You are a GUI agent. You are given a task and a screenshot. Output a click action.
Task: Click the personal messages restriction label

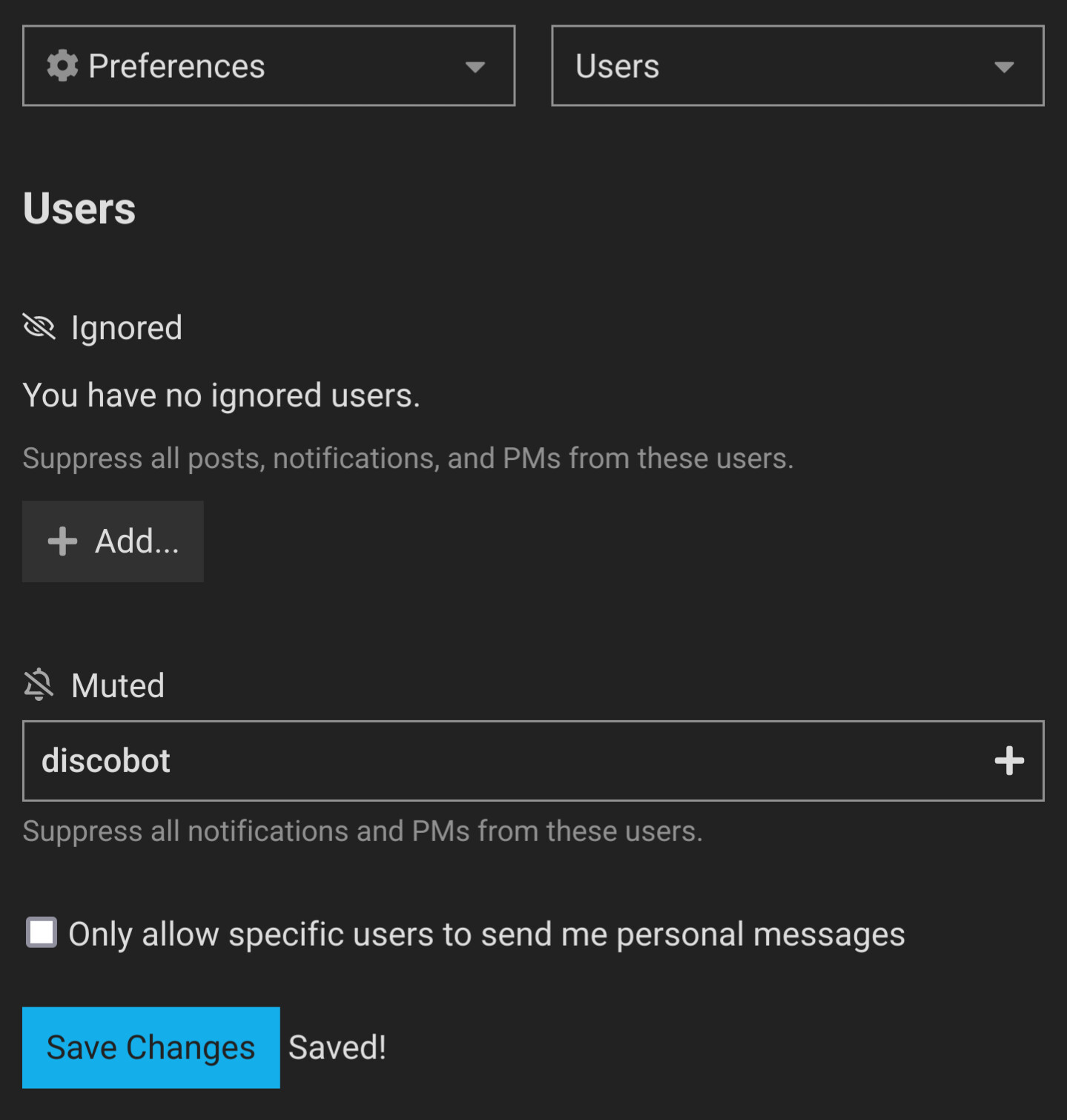coord(486,935)
